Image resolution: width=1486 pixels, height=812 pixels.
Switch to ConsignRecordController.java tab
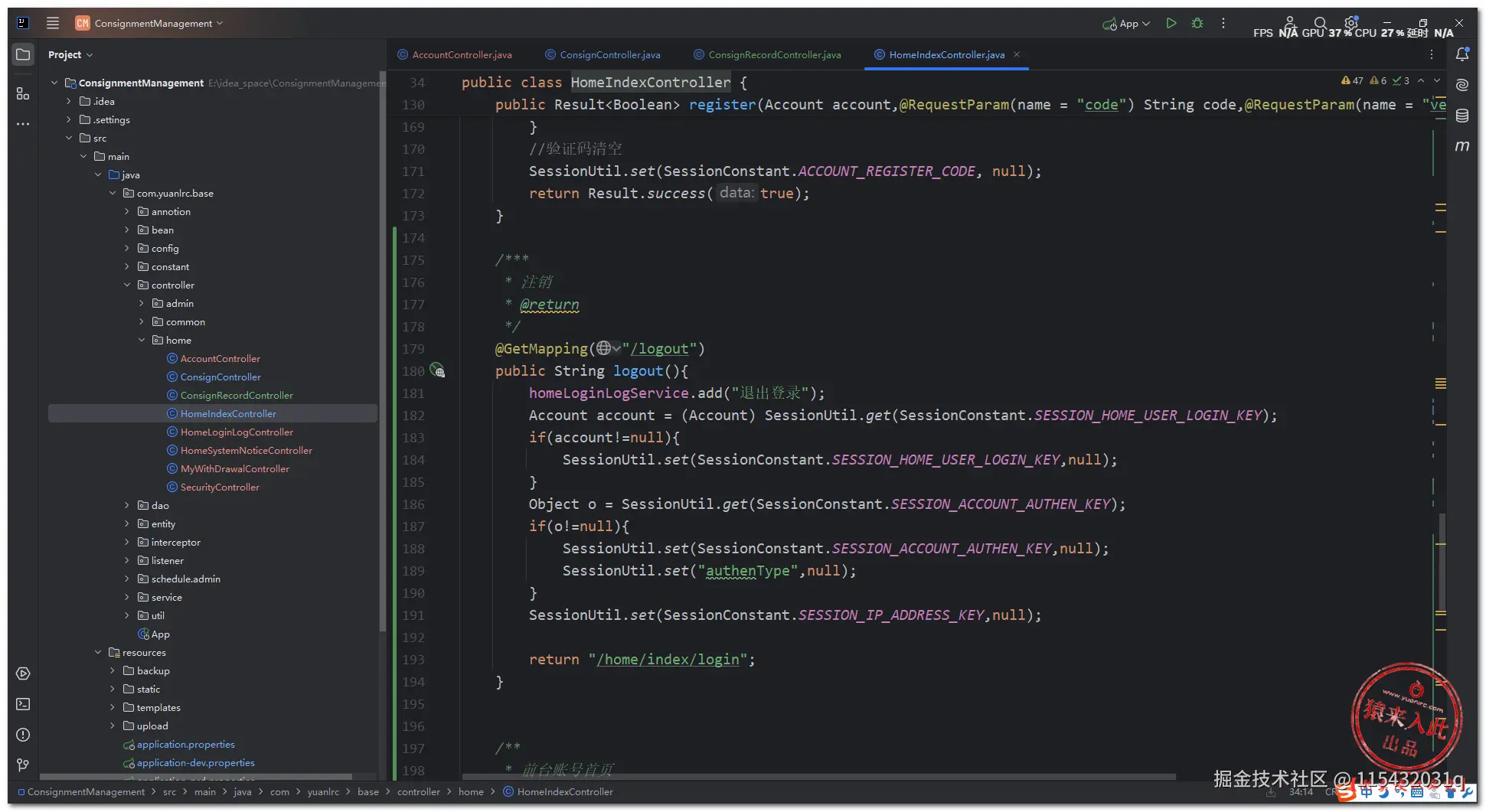[767, 54]
